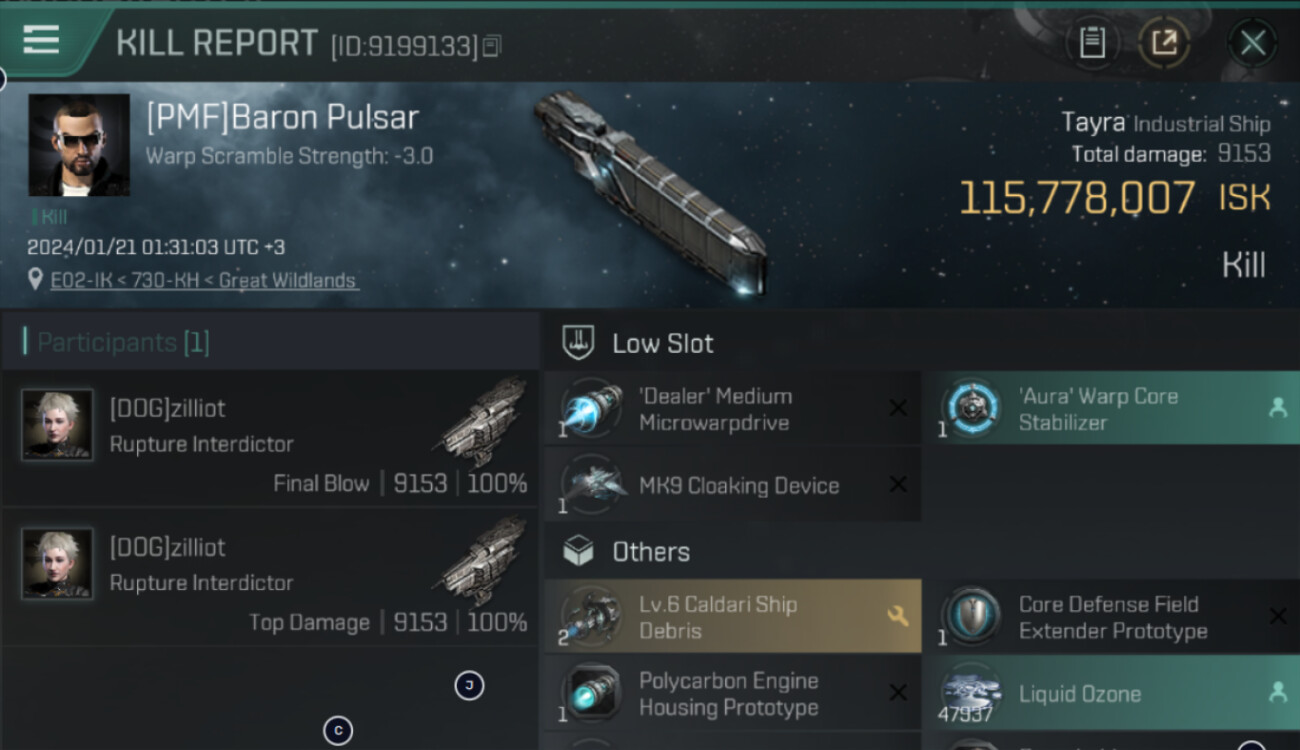This screenshot has width=1300, height=750.
Task: Open the hamburger main menu
Action: (41, 40)
